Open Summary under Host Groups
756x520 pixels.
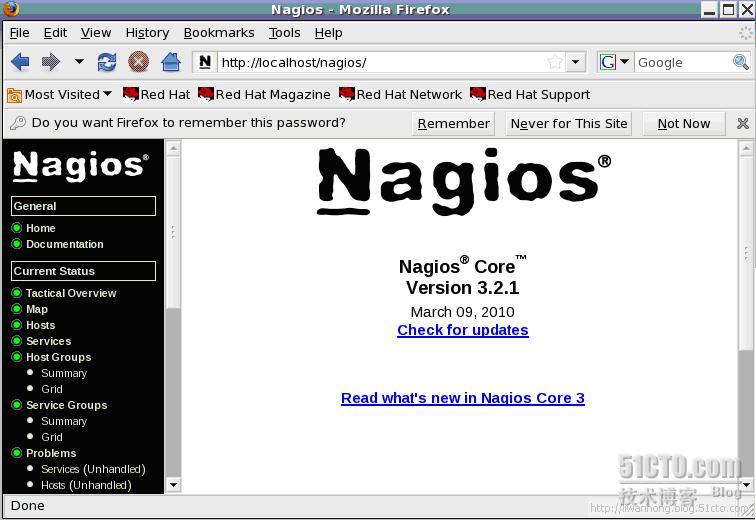click(x=64, y=373)
